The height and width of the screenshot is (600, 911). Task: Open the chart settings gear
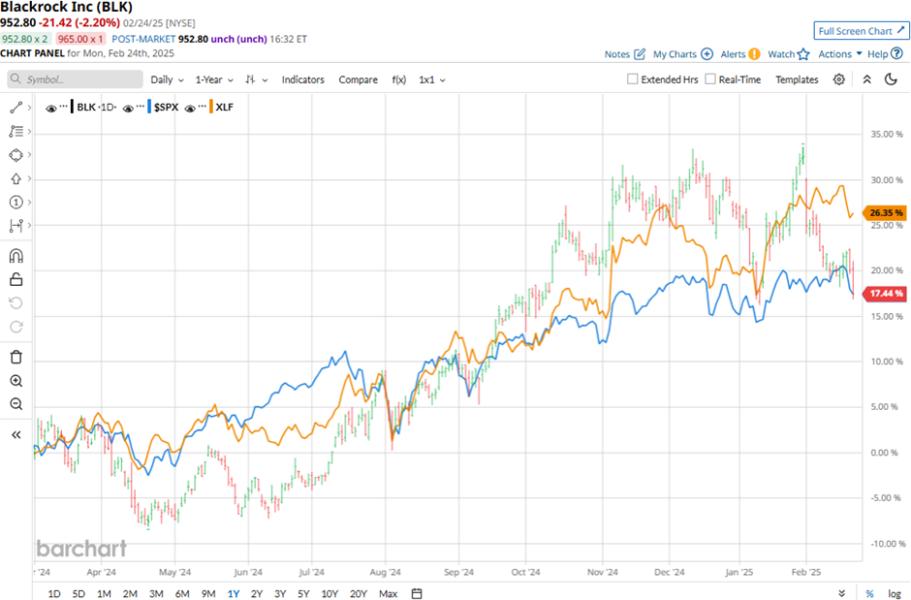[x=838, y=80]
